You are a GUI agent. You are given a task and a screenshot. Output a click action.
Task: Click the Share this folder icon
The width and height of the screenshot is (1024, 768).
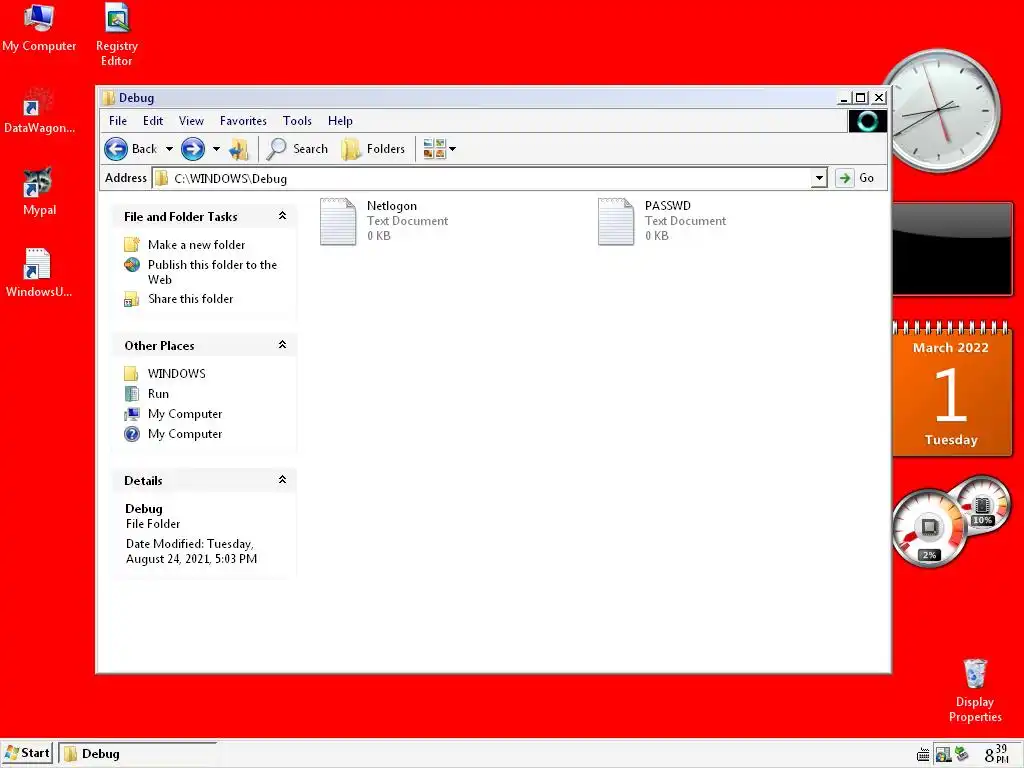(x=132, y=299)
